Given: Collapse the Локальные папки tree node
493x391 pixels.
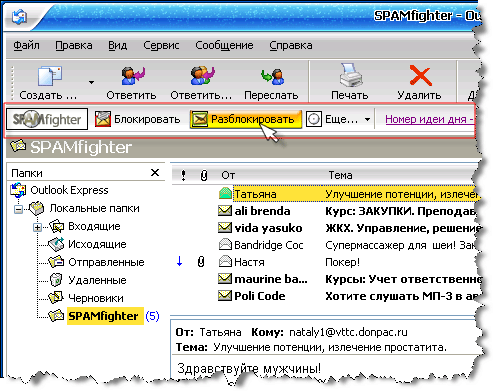Looking at the screenshot, I should [19, 210].
